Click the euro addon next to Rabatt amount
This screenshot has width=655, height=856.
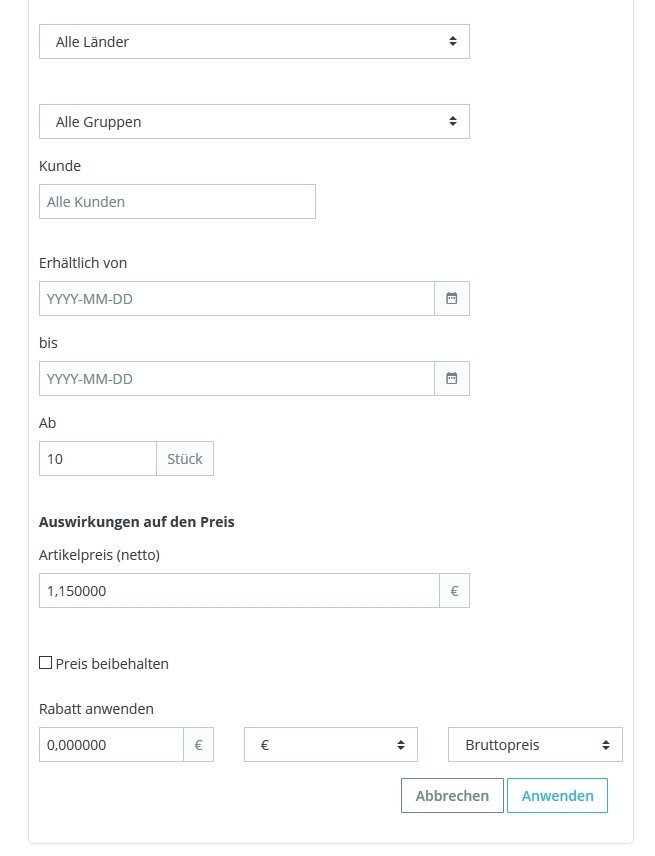click(x=198, y=745)
